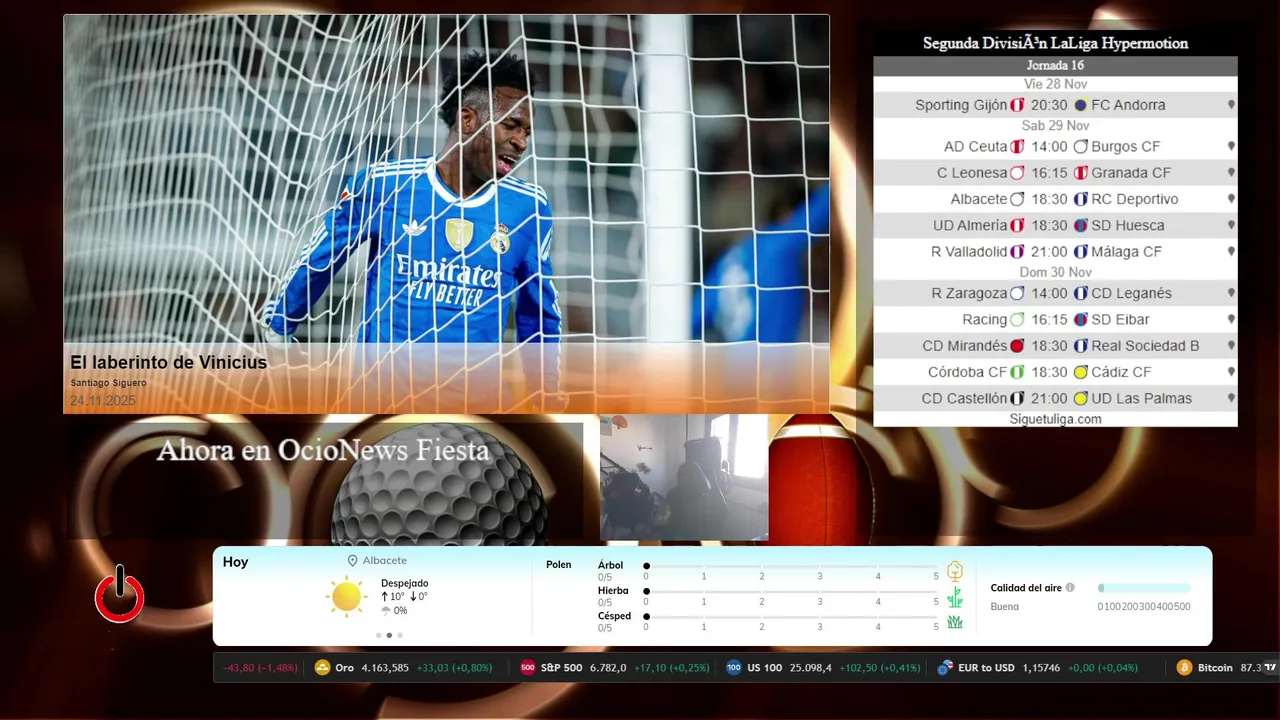This screenshot has width=1280, height=720.
Task: Click the US 100 ticker badge
Action: [734, 668]
